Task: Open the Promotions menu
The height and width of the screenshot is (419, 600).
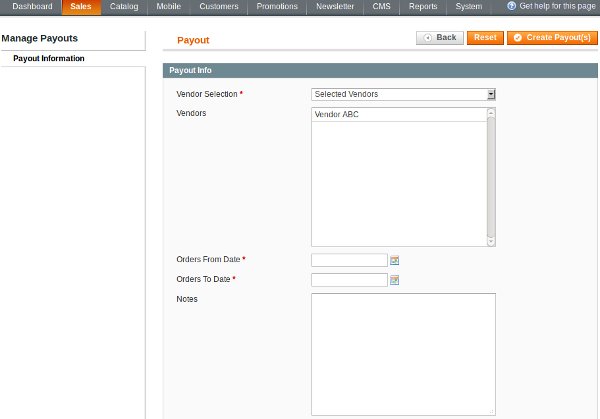Action: click(277, 7)
